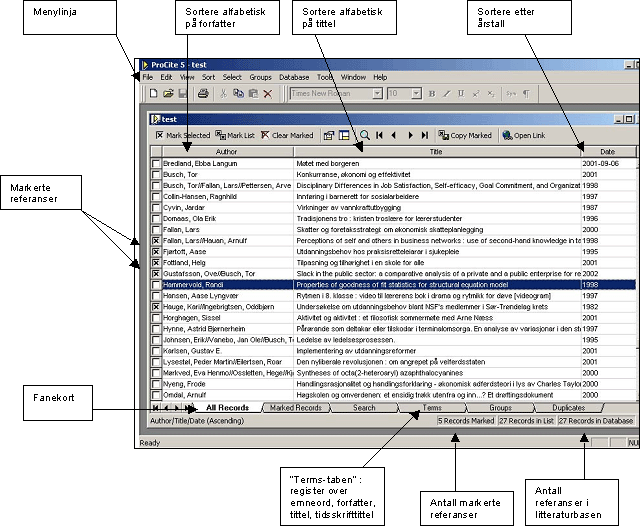
Task: Click the Cut scissors icon
Action: click(223, 93)
